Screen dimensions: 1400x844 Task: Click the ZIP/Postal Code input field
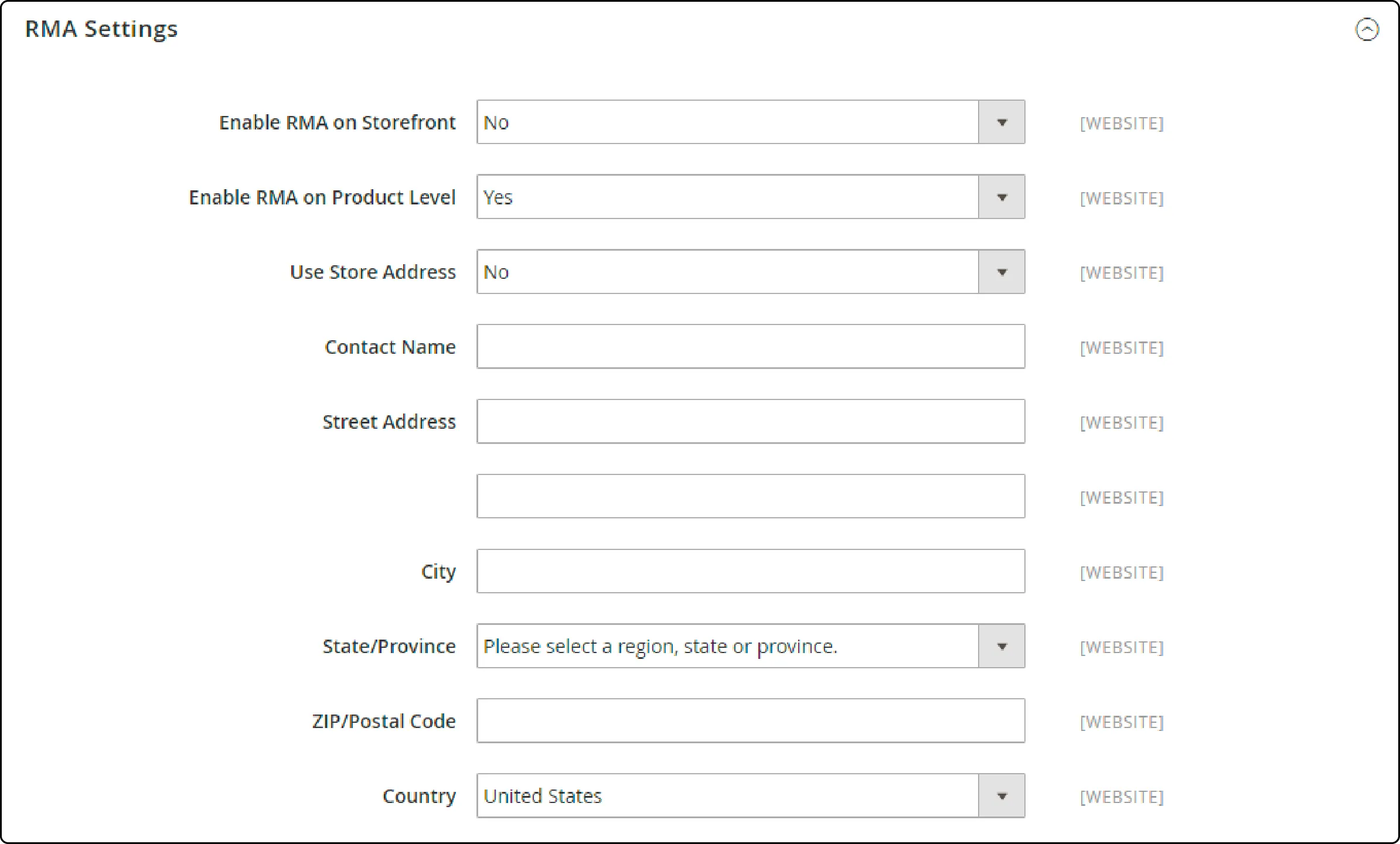pyautogui.click(x=750, y=721)
